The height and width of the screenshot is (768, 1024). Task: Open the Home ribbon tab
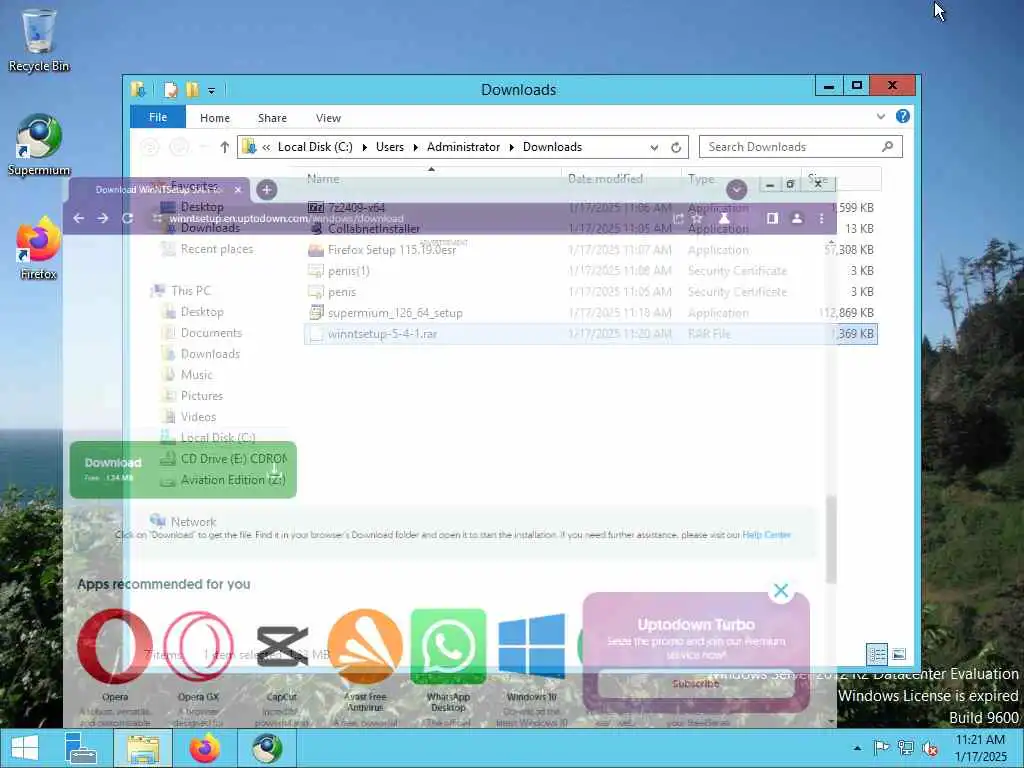(x=215, y=118)
